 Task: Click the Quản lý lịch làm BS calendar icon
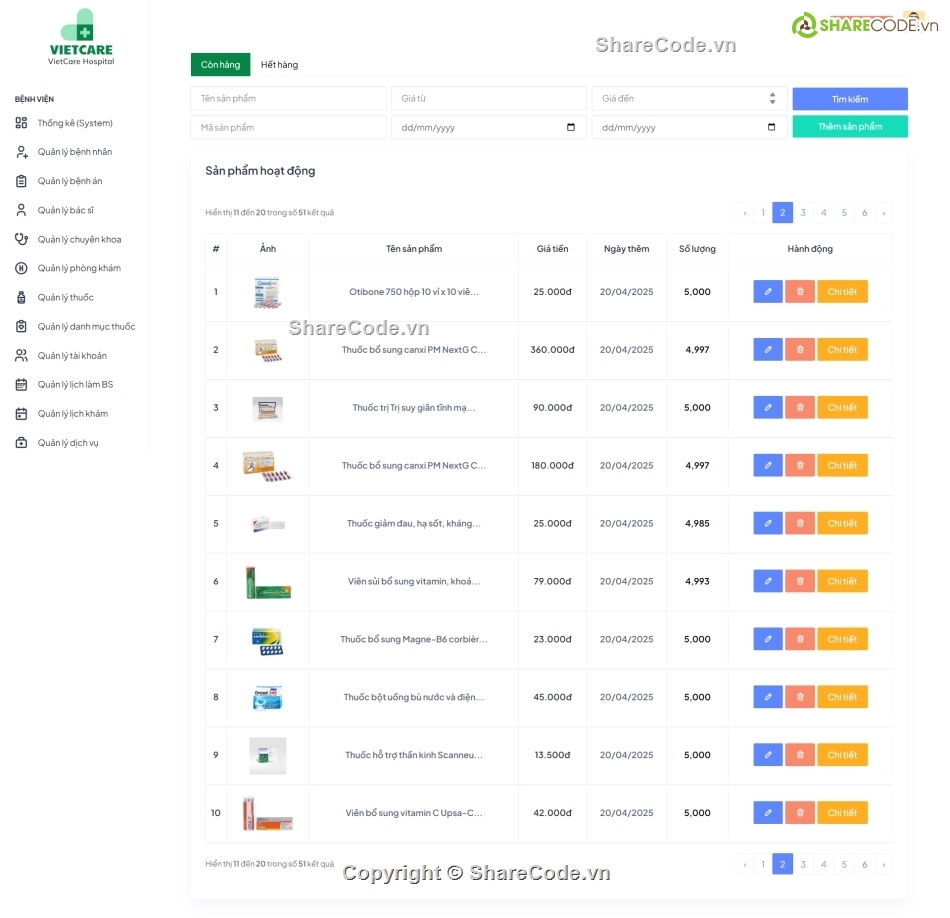[21, 385]
